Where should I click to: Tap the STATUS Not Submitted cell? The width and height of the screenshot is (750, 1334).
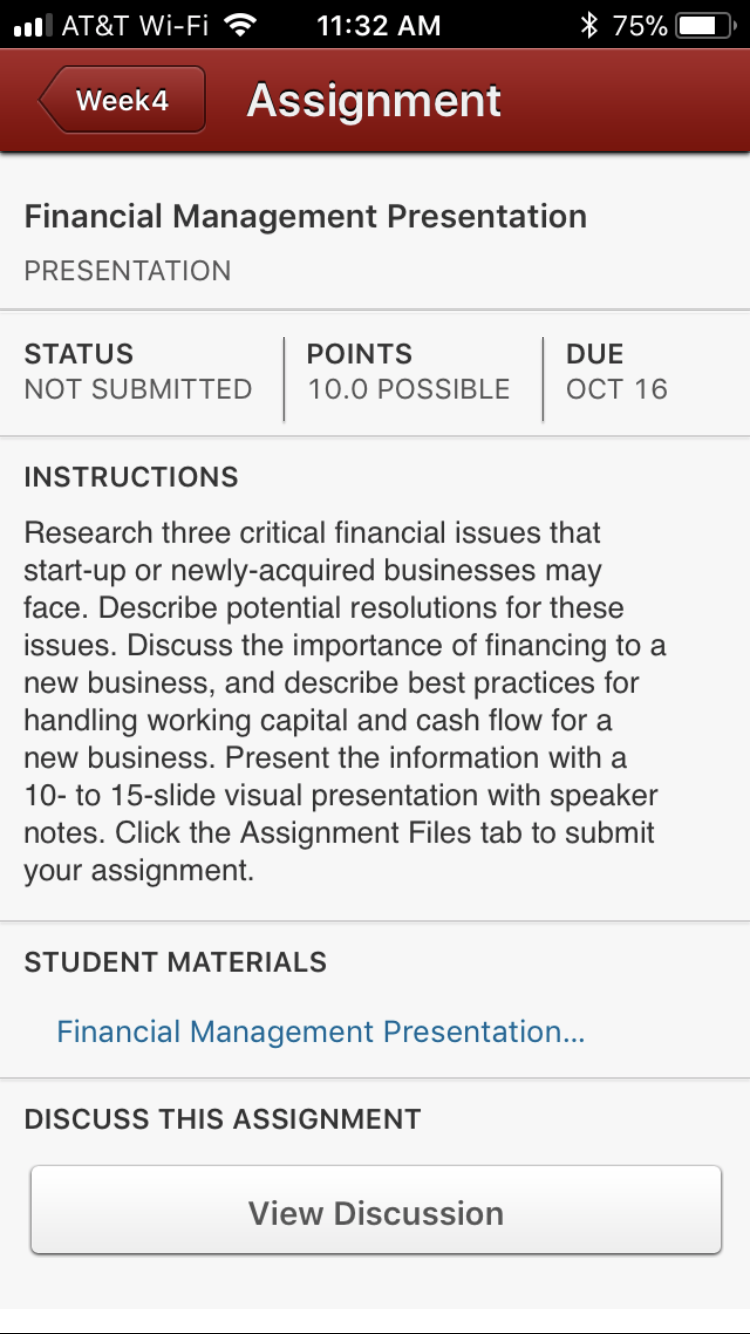pyautogui.click(x=138, y=371)
